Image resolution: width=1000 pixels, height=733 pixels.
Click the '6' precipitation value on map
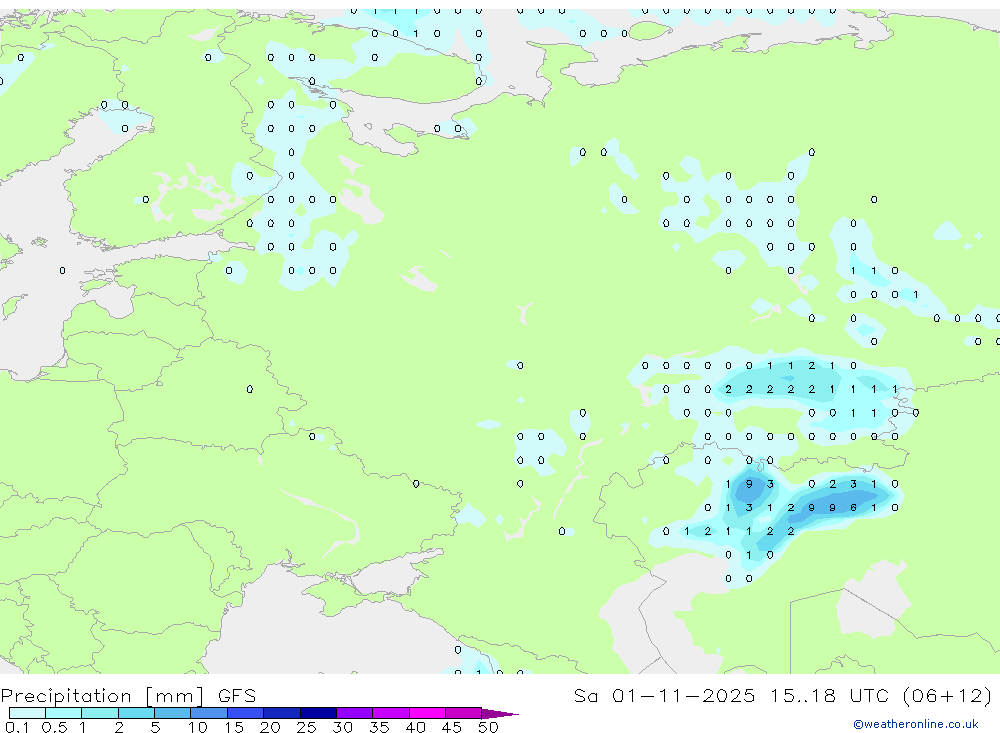click(x=853, y=508)
